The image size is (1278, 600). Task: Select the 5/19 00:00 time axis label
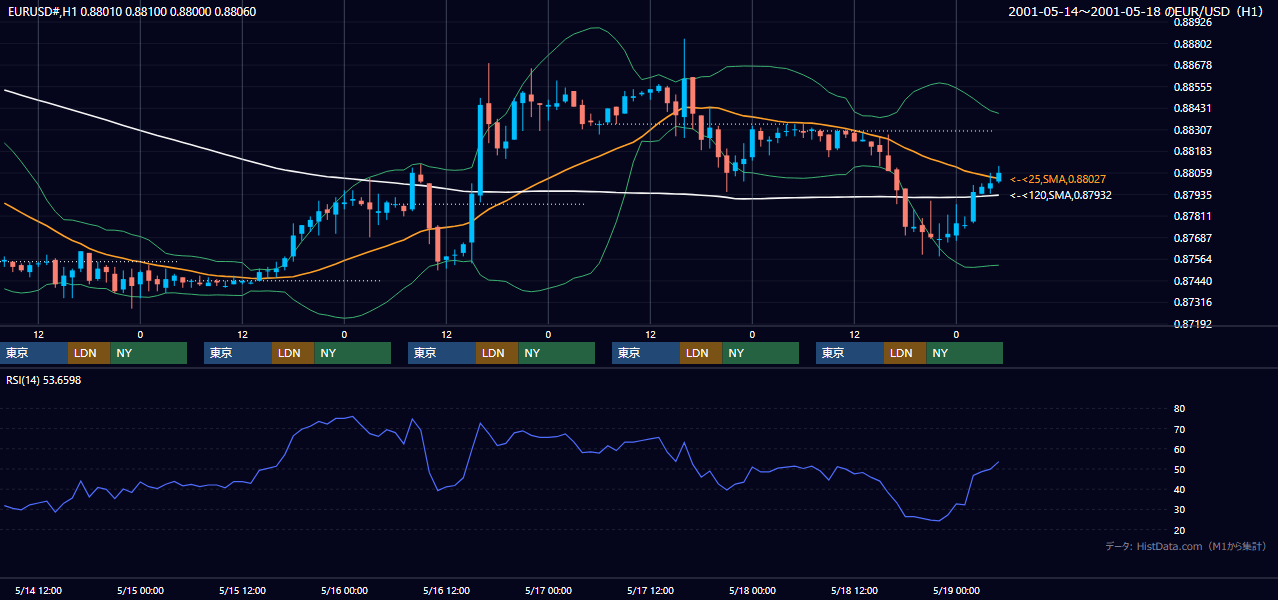(x=956, y=590)
